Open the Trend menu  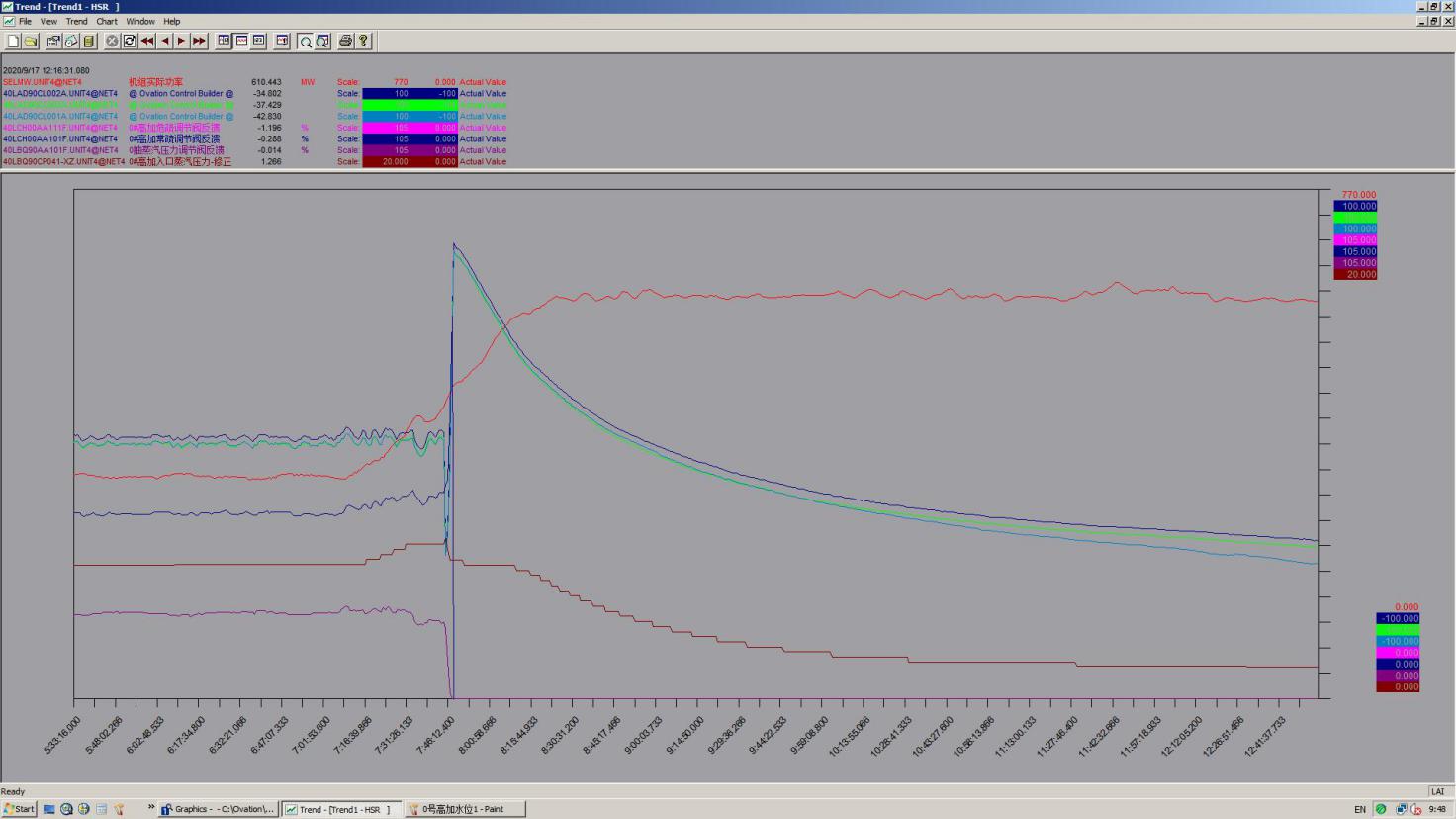[x=76, y=21]
